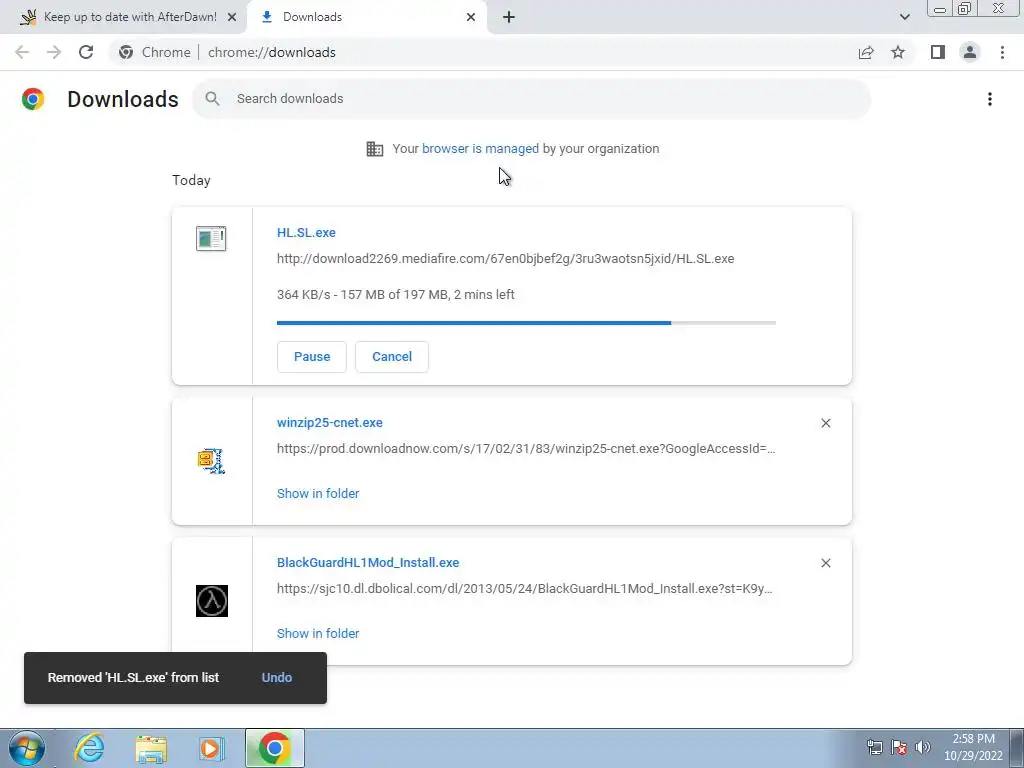
Task: Click the mediafire source URL of HL.SL.exe
Action: coord(505,259)
